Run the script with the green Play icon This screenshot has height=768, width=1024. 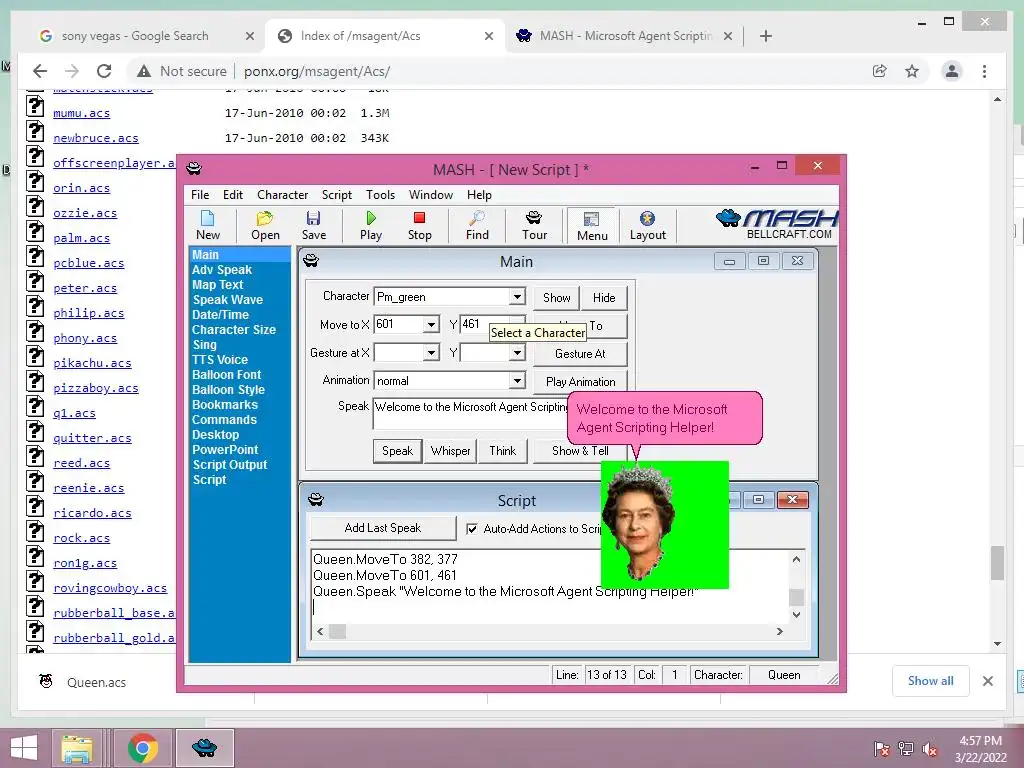(x=371, y=225)
